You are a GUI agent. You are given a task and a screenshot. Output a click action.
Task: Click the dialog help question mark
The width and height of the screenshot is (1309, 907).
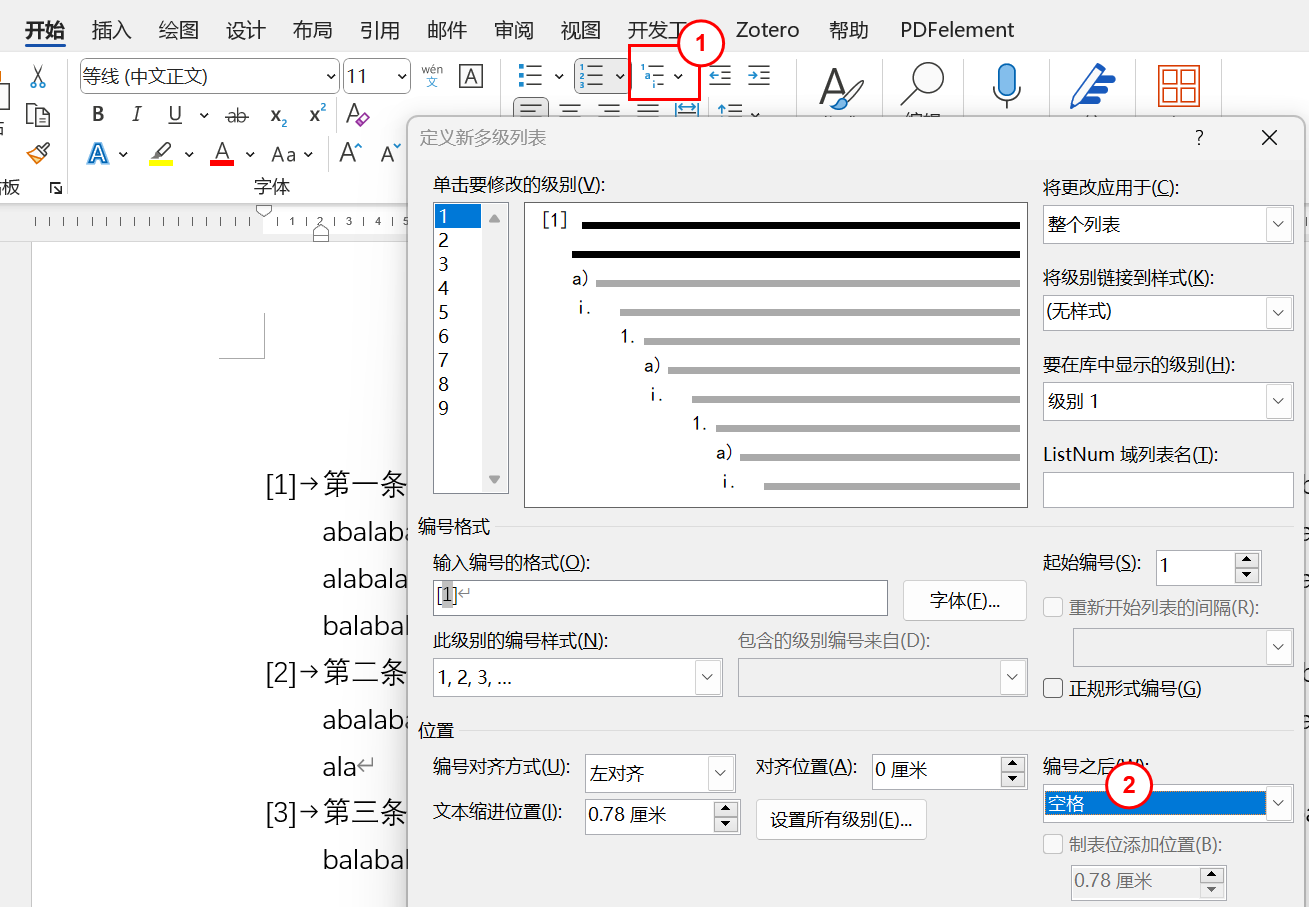click(x=1200, y=138)
